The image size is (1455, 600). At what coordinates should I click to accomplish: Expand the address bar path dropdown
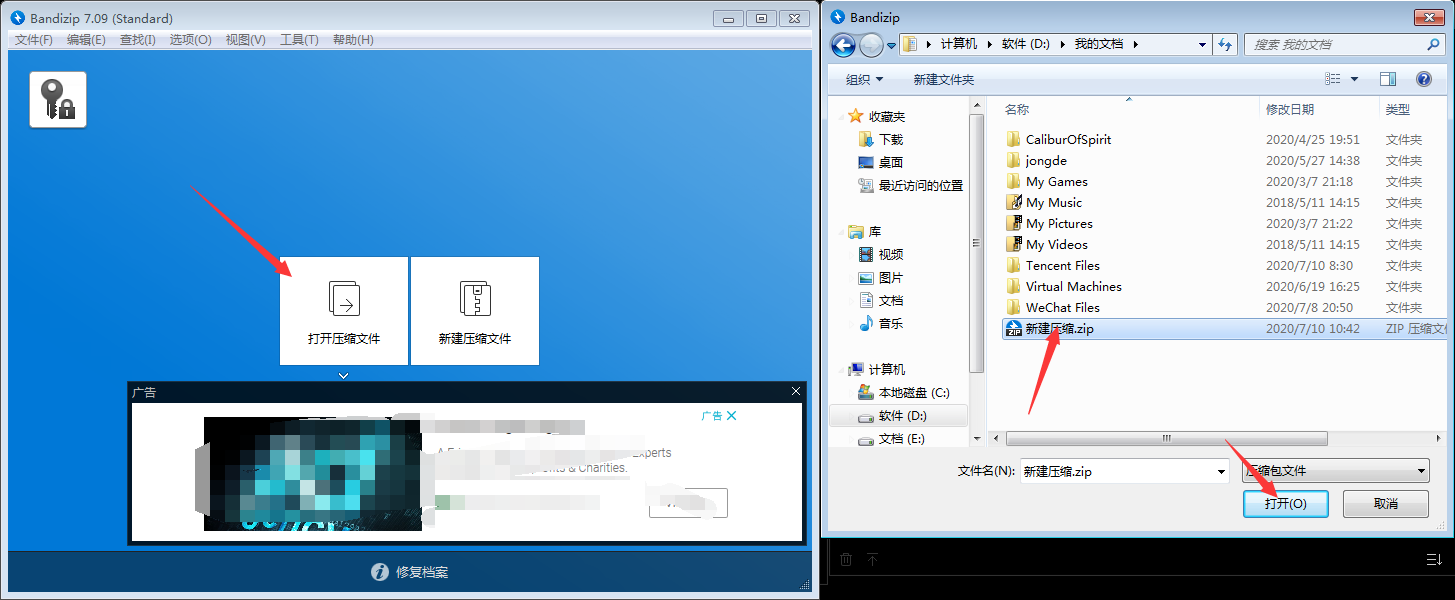1202,44
